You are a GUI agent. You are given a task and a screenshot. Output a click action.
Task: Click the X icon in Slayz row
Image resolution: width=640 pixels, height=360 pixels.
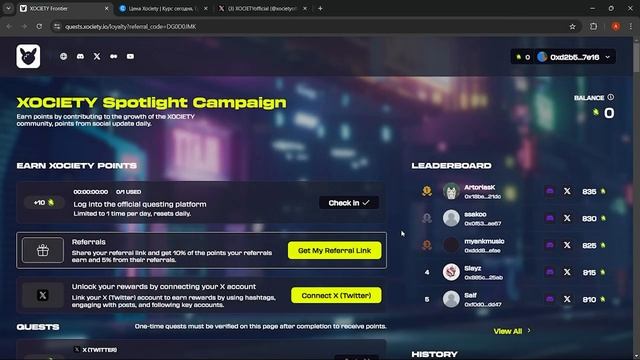(x=567, y=272)
